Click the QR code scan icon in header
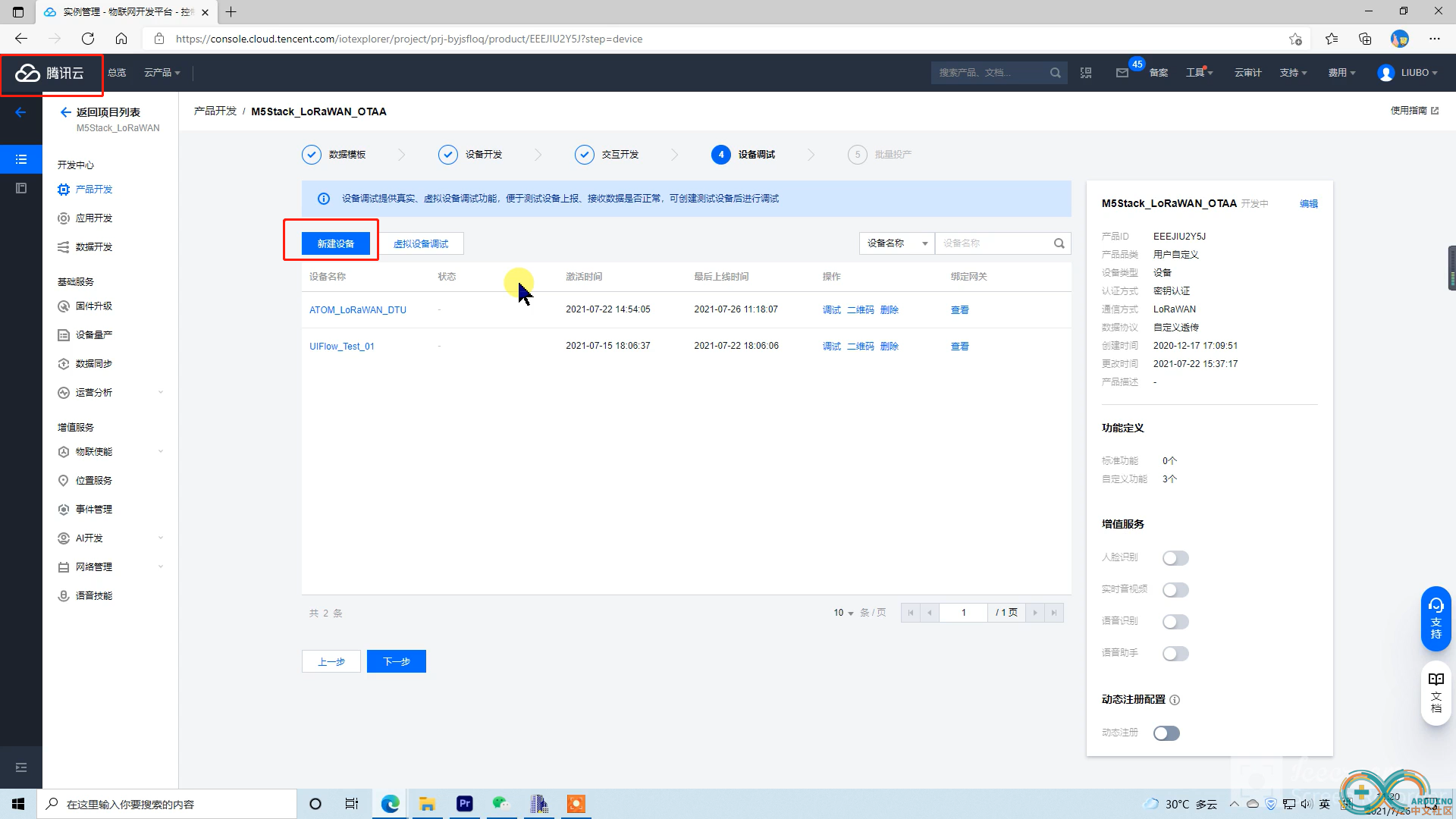This screenshot has height=819, width=1456. [1086, 73]
